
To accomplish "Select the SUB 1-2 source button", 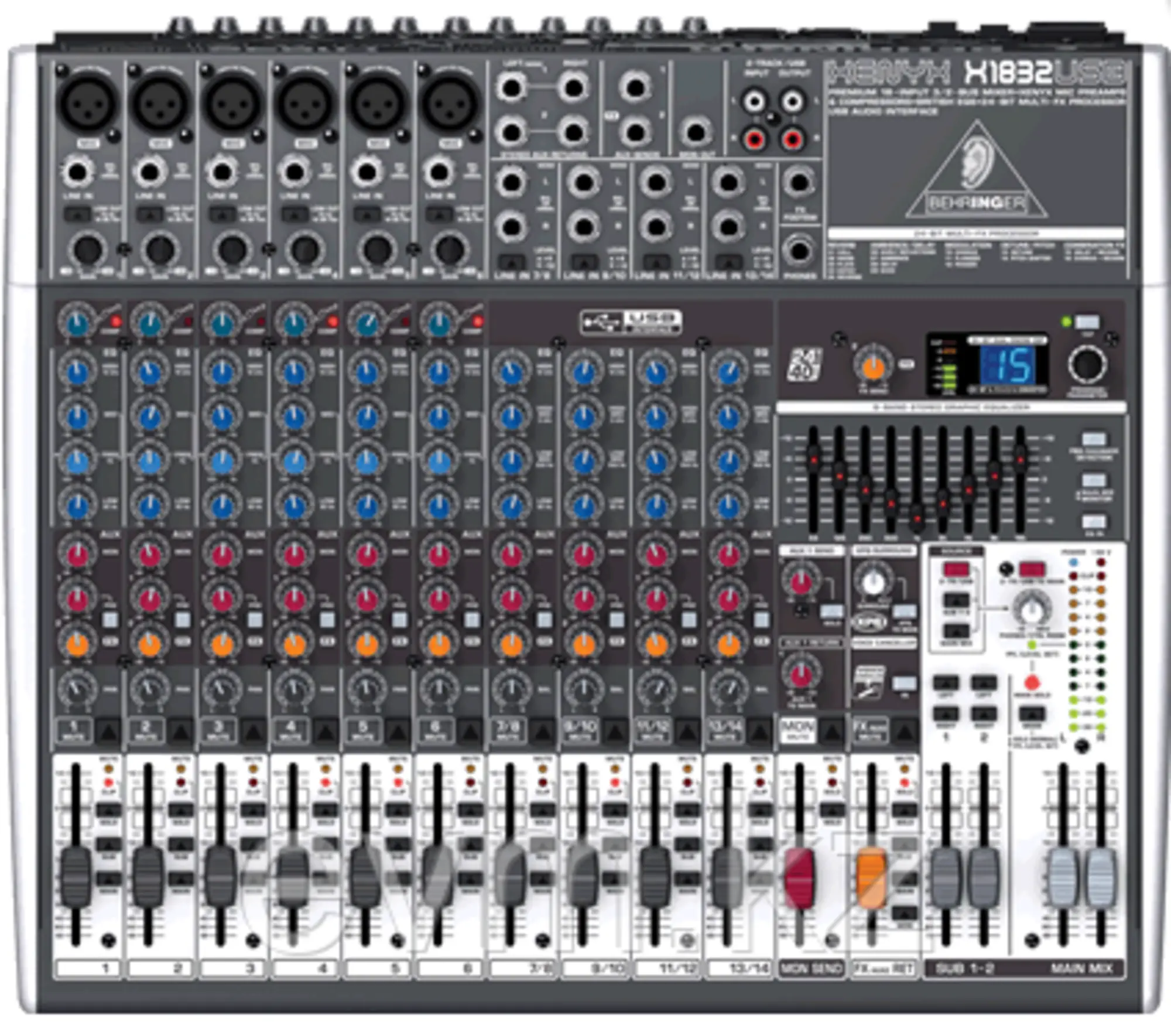I will pos(956,600).
